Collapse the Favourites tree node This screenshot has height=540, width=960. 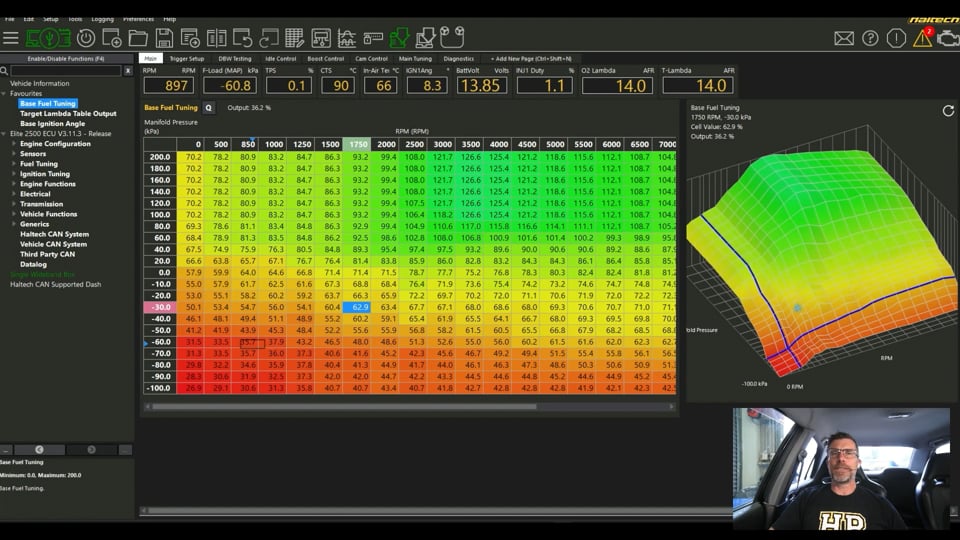tap(4, 94)
